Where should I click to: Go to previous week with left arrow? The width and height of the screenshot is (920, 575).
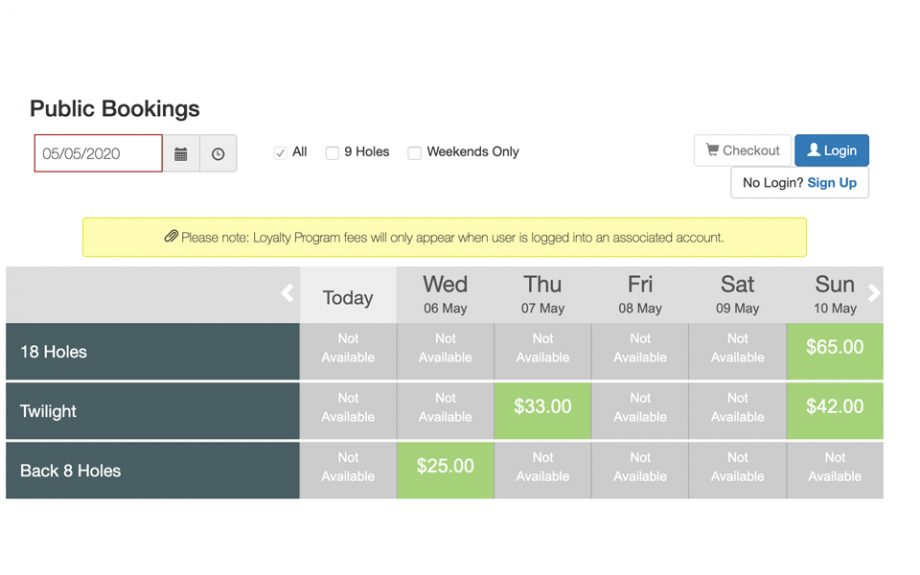point(287,293)
